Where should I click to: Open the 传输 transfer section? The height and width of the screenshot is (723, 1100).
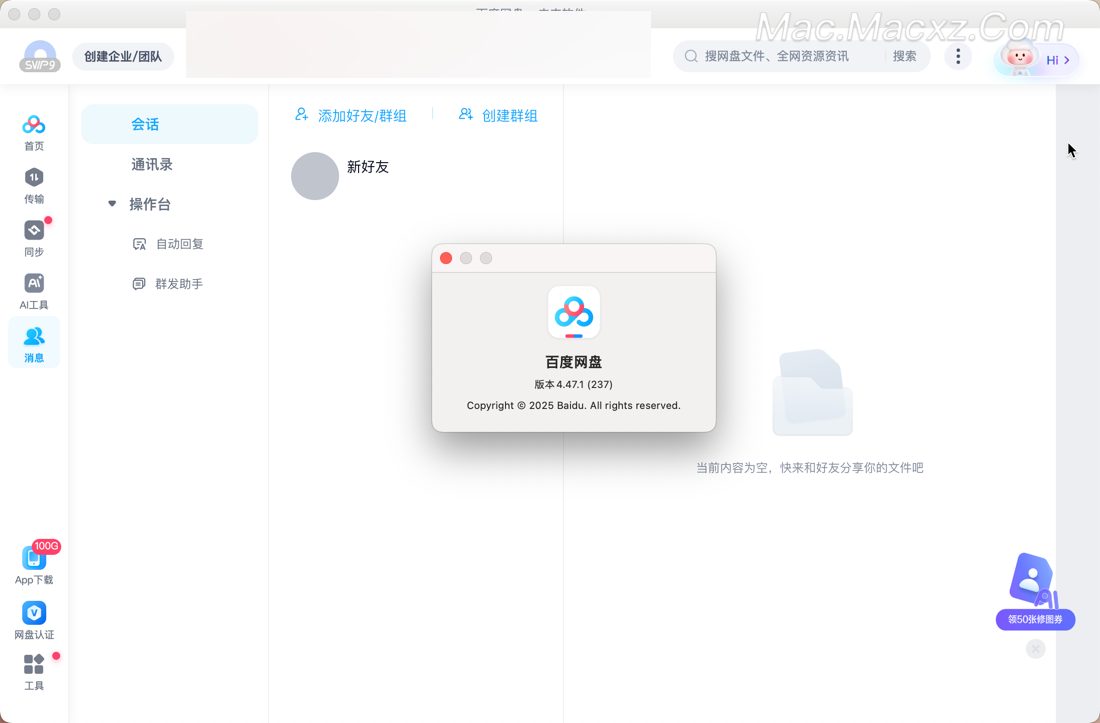click(x=34, y=186)
